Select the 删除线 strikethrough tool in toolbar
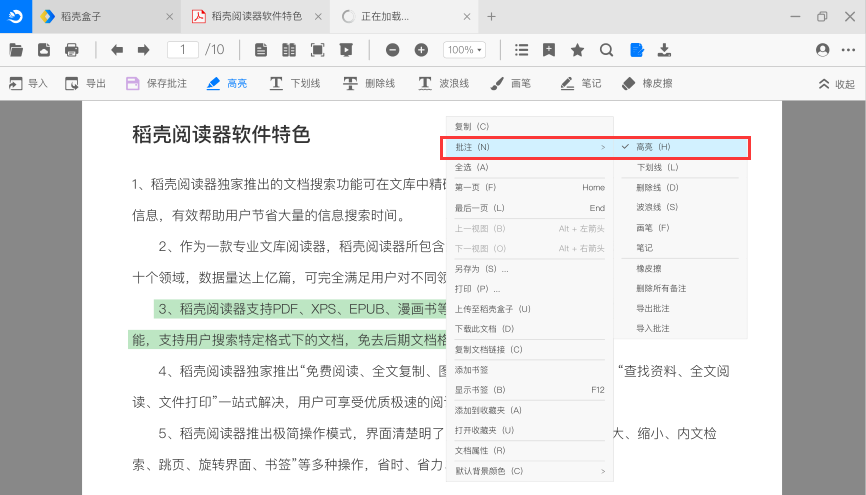Image resolution: width=866 pixels, height=495 pixels. pyautogui.click(x=369, y=83)
